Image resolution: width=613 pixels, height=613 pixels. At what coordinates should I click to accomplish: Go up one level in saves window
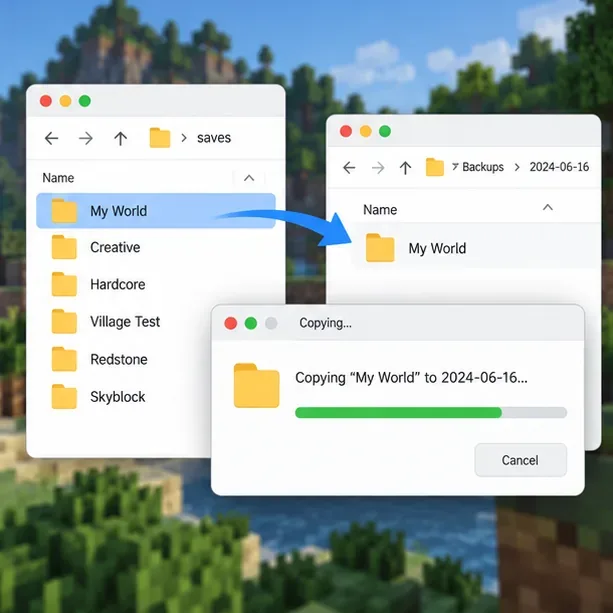point(120,138)
